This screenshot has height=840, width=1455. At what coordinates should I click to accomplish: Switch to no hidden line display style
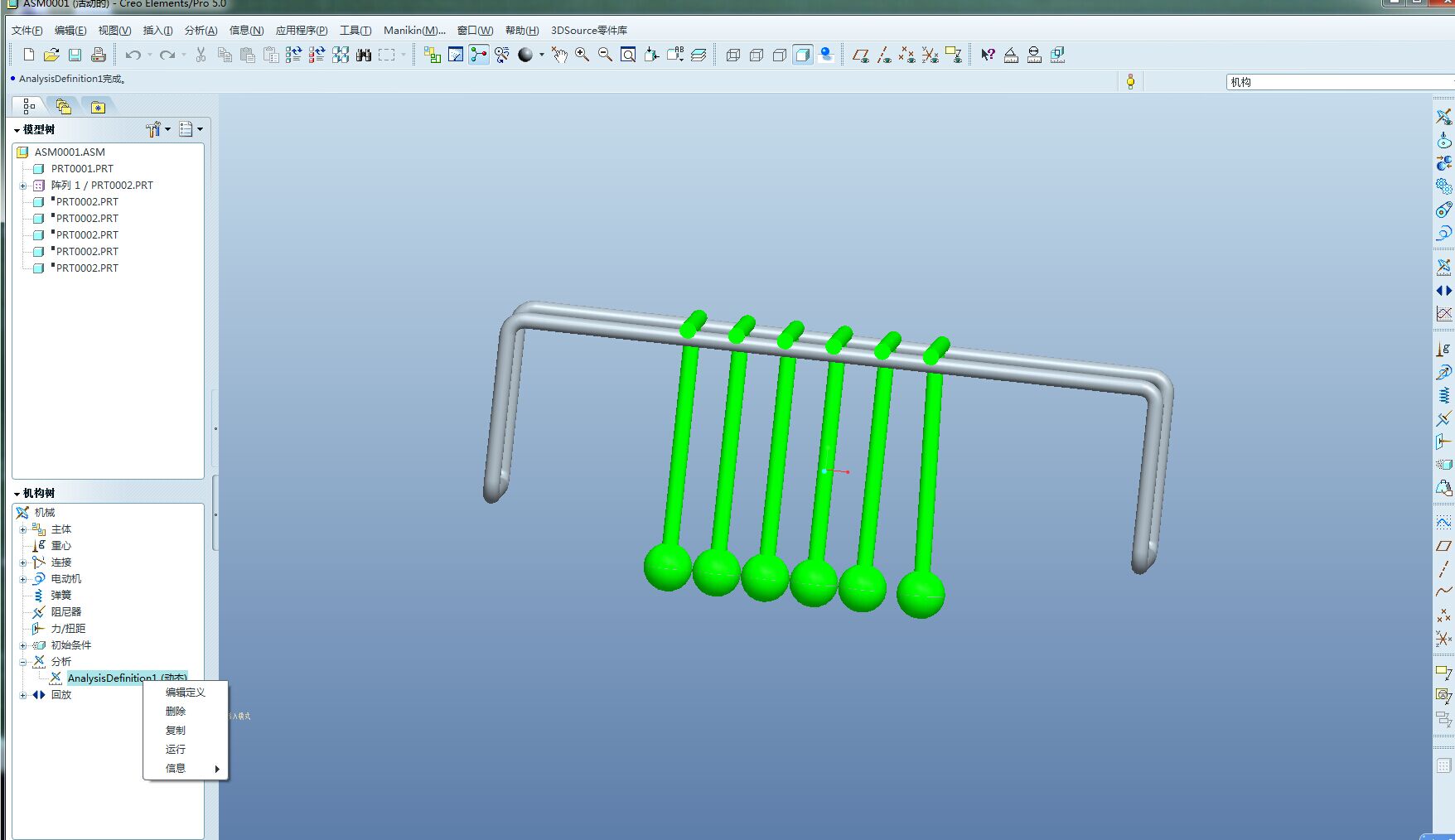coord(780,55)
